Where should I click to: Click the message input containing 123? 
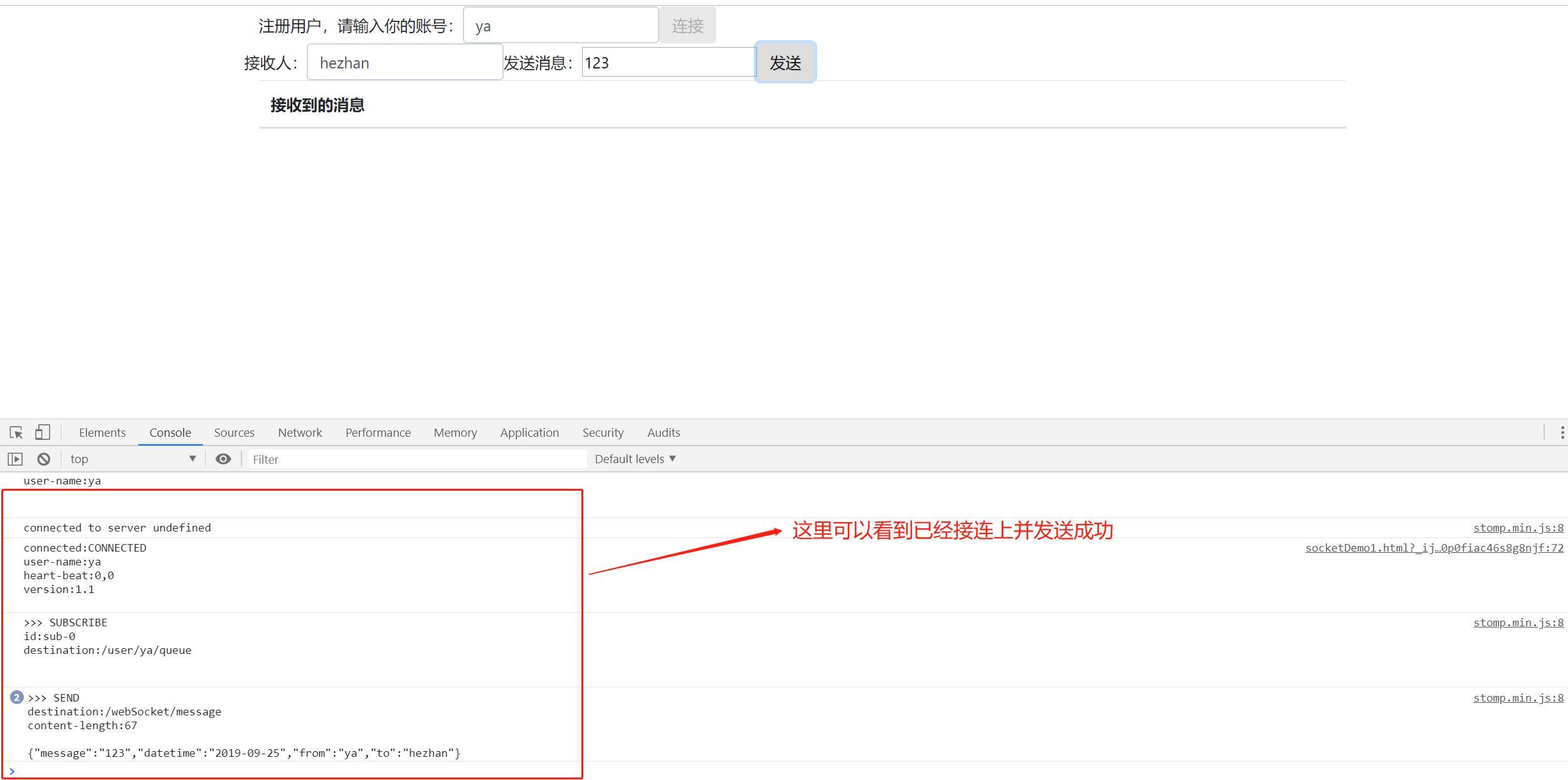tap(668, 63)
